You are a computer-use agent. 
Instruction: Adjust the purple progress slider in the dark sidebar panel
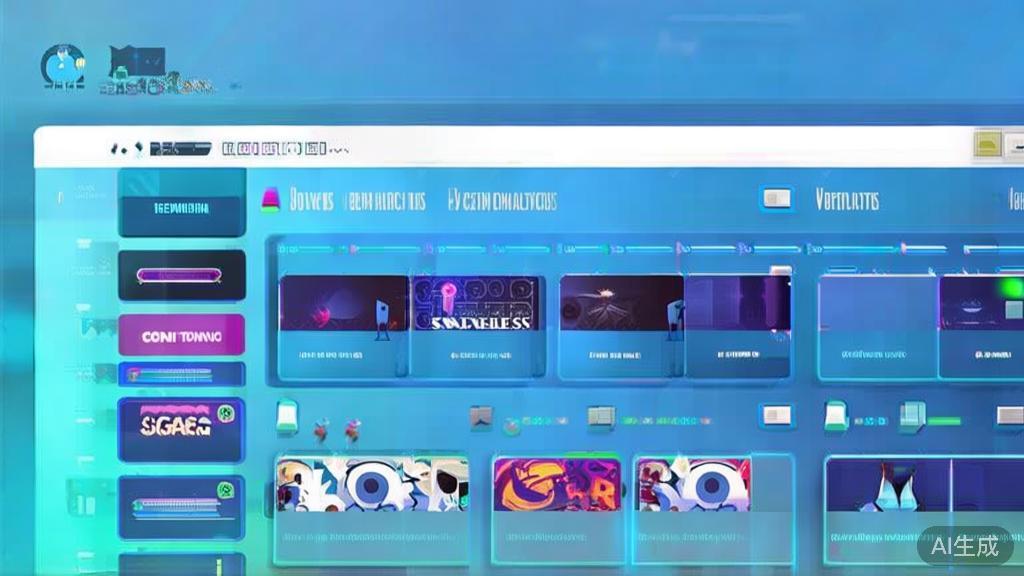[180, 275]
